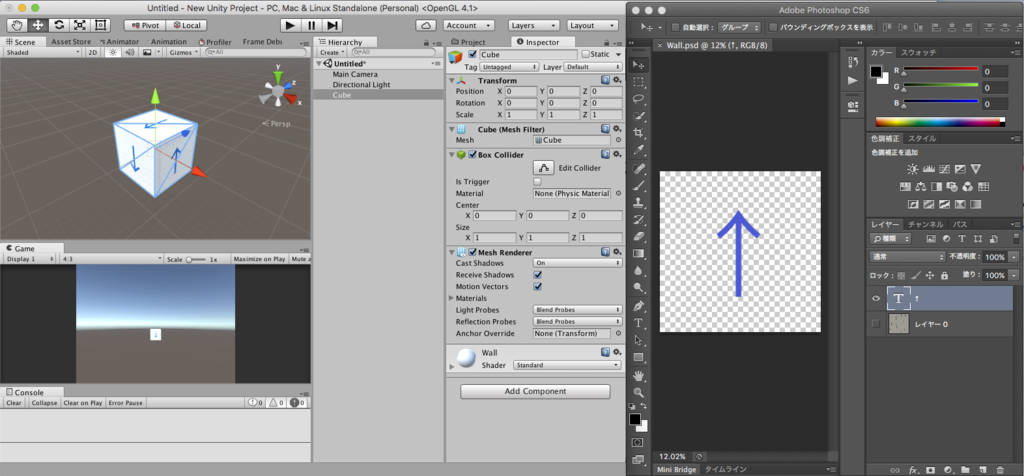Image resolution: width=1024 pixels, height=476 pixels.
Task: Click Photoshop foreground color swatch in Color panel
Action: click(x=876, y=72)
